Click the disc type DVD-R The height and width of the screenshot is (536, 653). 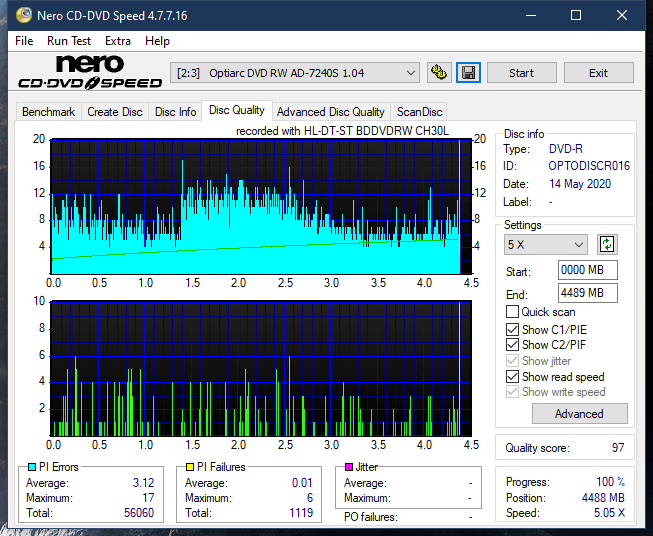coord(566,149)
